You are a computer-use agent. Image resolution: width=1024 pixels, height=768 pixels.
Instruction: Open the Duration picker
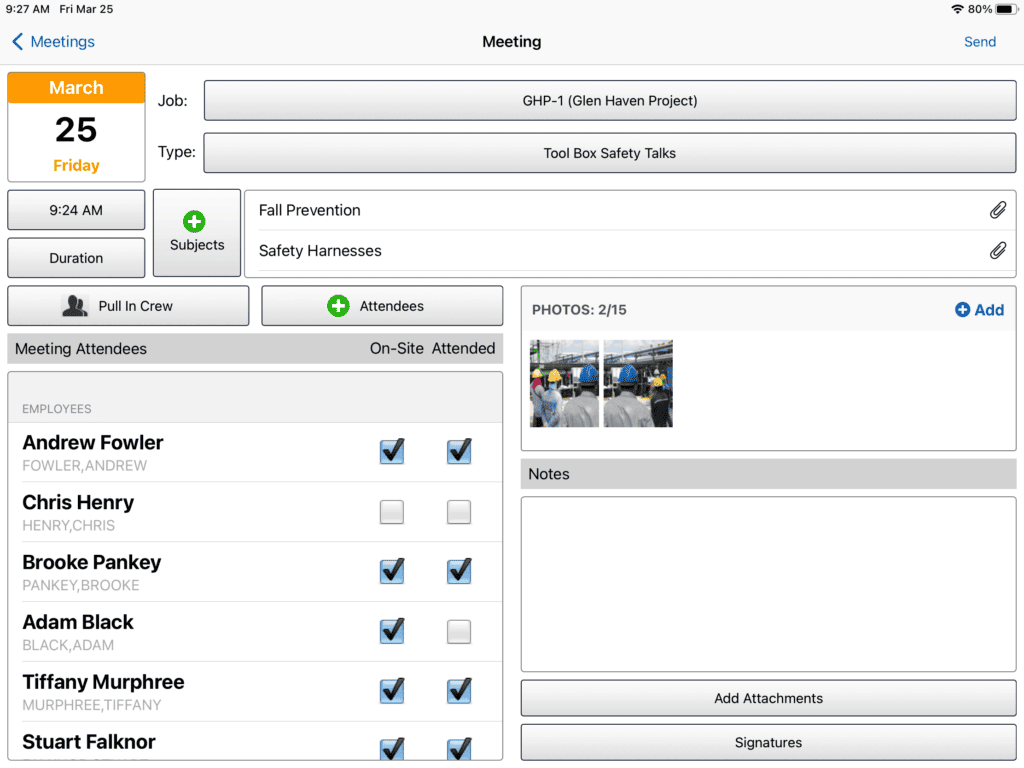[75, 258]
